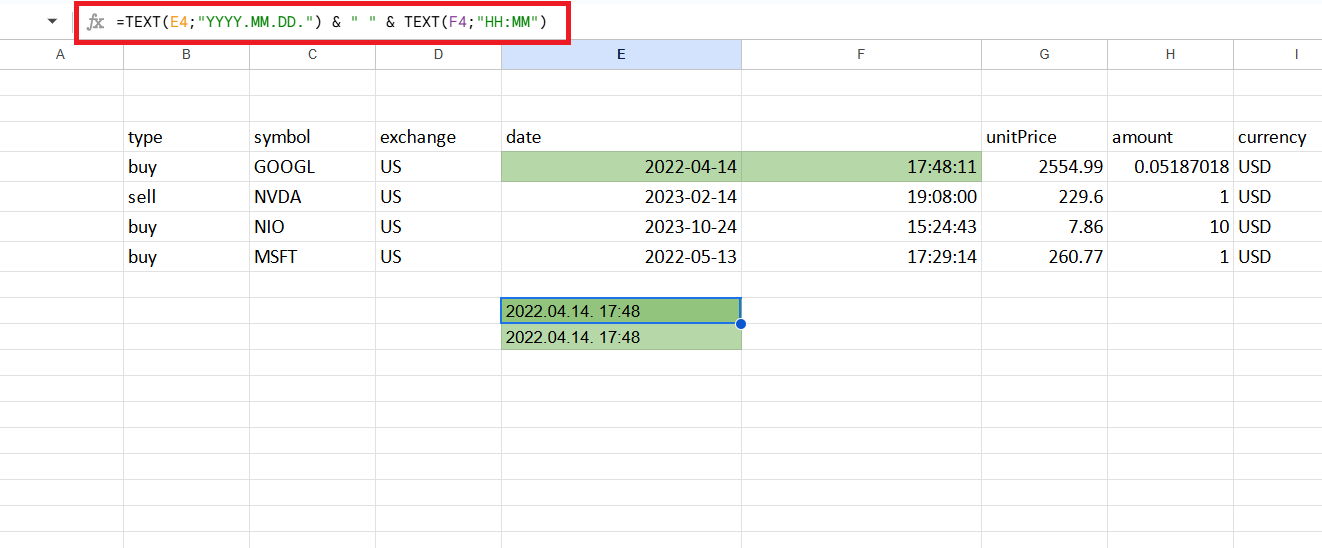Select column E header
The width and height of the screenshot is (1322, 548).
[x=621, y=55]
